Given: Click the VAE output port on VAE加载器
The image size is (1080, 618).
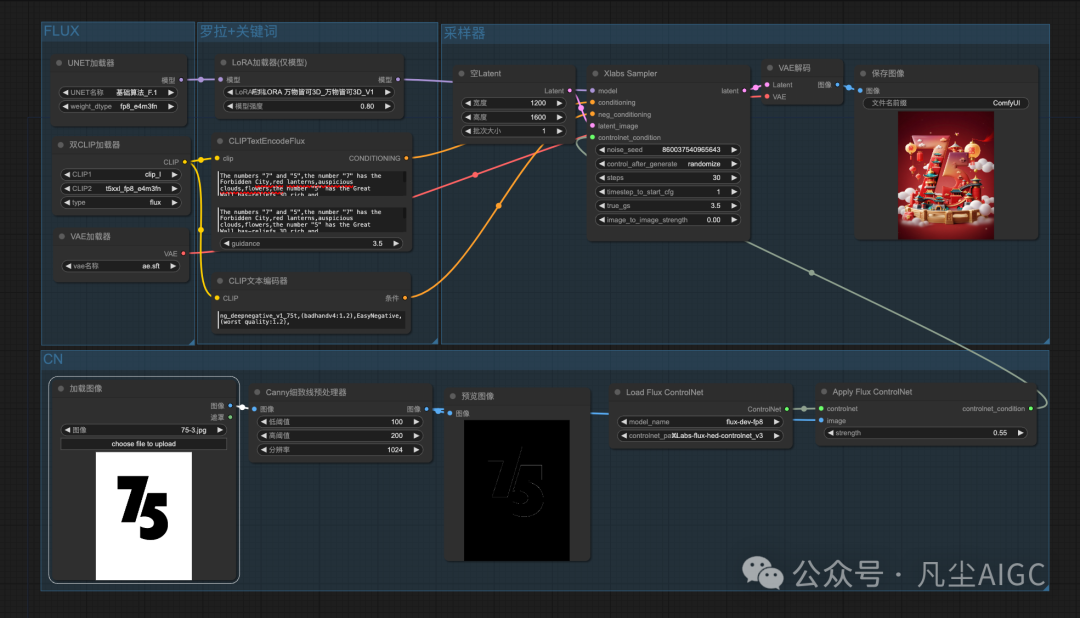Looking at the screenshot, I should [x=183, y=254].
